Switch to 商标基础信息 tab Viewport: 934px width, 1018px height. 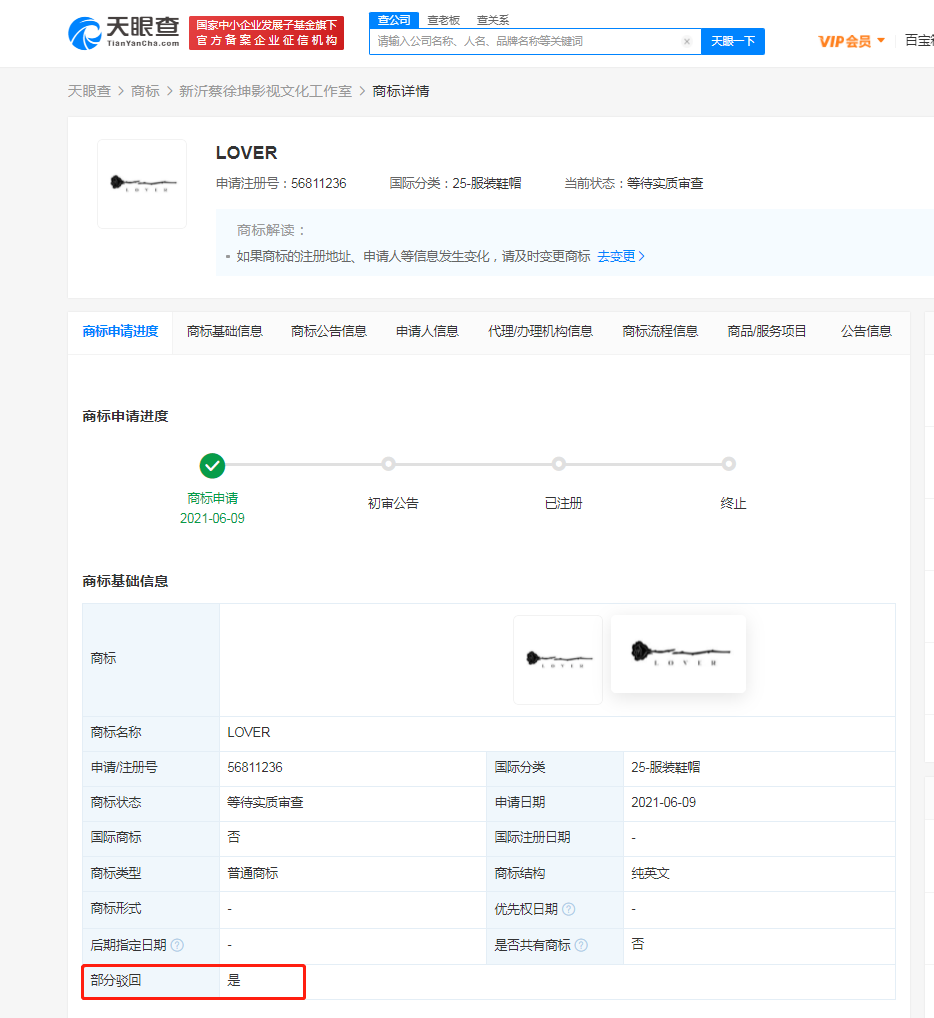pyautogui.click(x=225, y=332)
